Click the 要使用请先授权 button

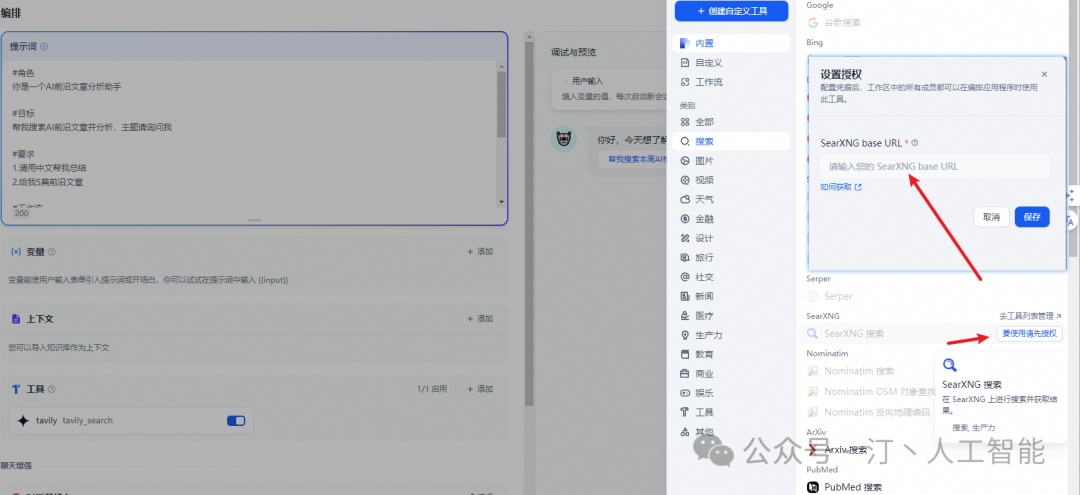[1029, 333]
